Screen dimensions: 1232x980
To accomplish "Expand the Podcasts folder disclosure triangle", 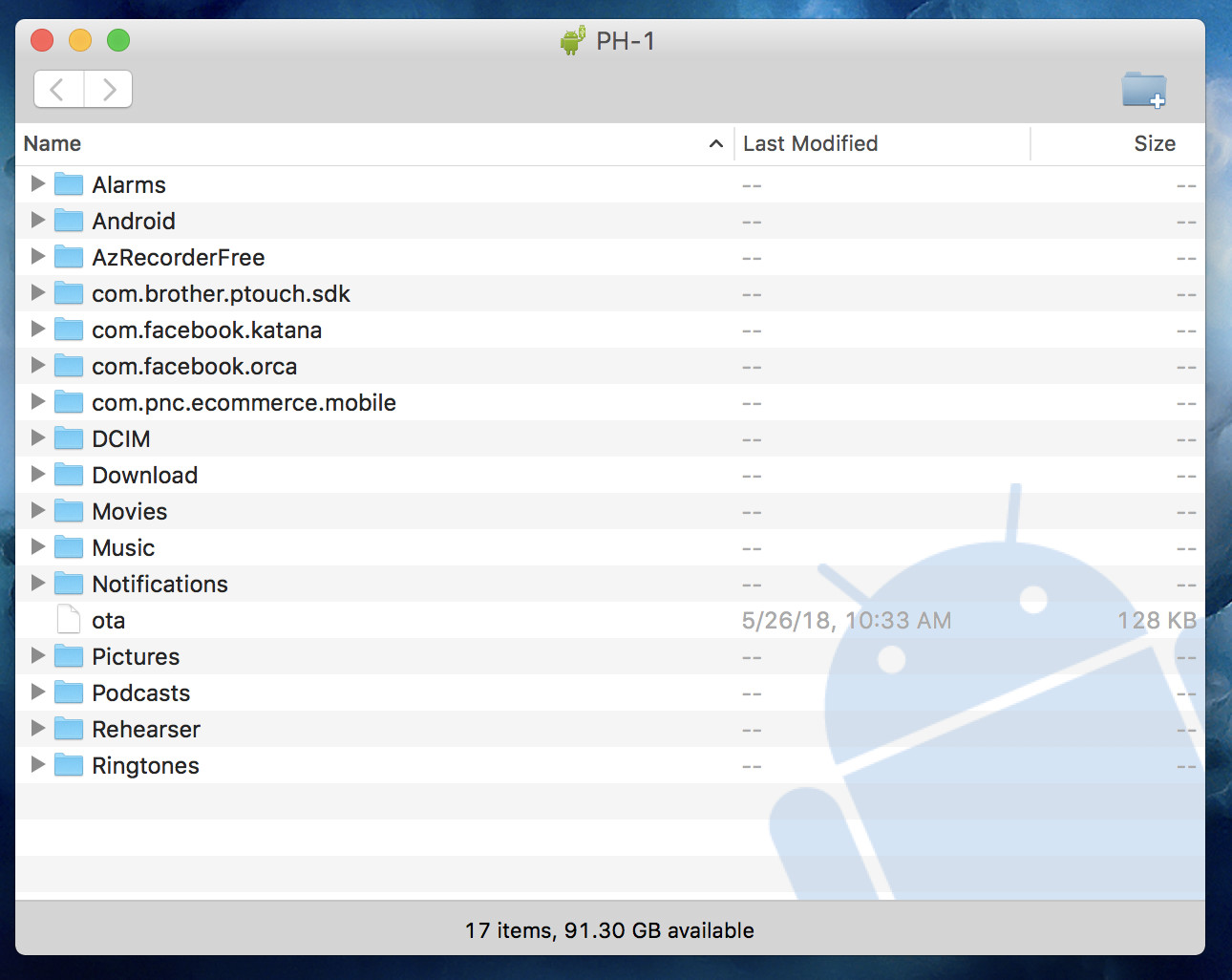I will 38,692.
